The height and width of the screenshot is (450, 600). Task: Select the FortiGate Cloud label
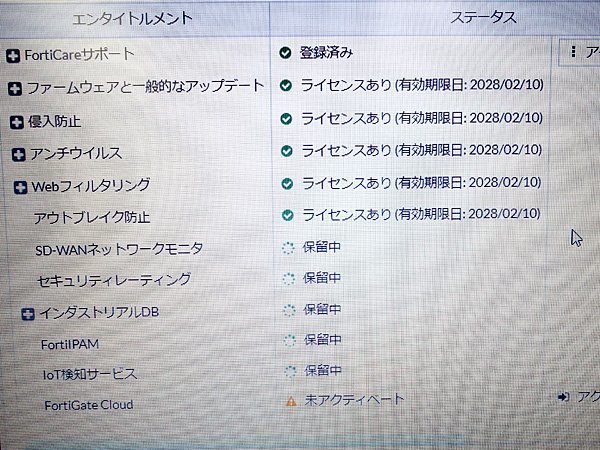89,405
